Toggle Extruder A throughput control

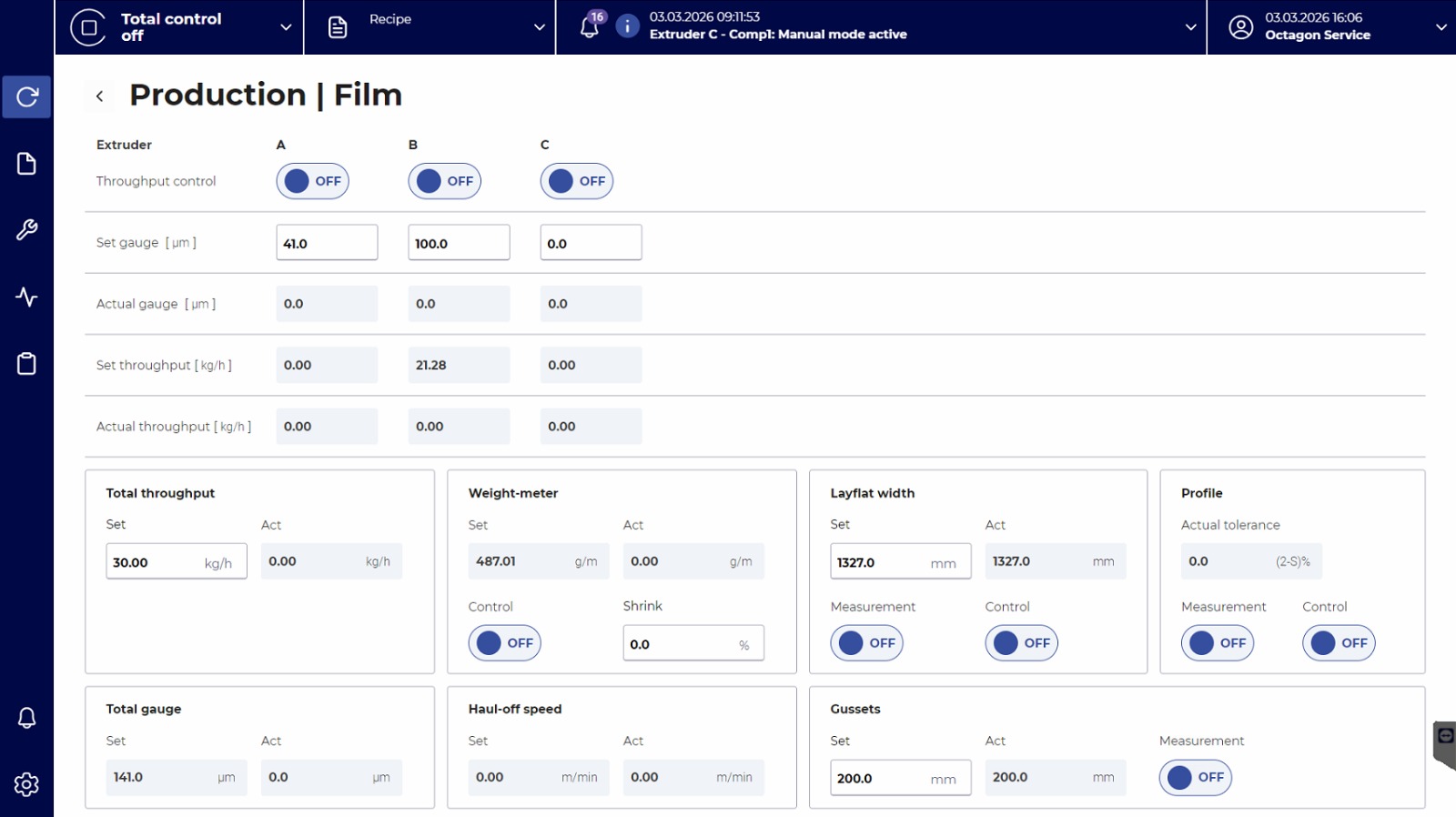coord(312,181)
